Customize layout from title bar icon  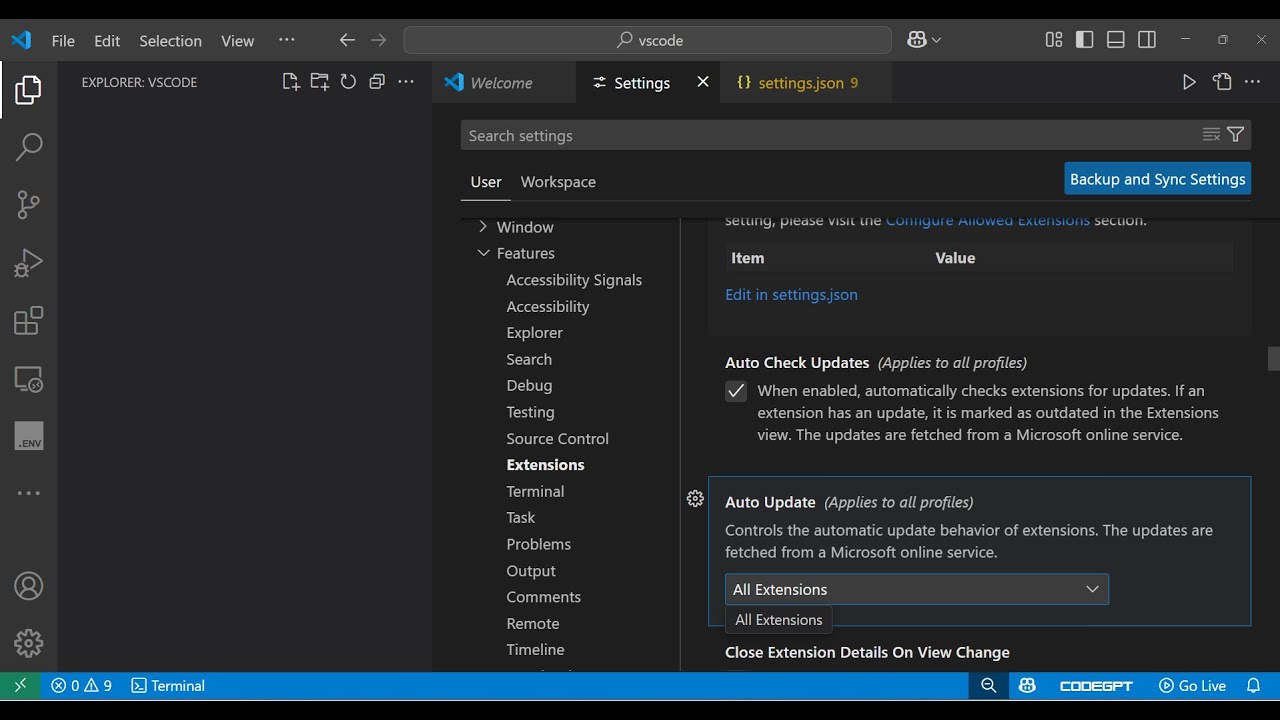point(1054,40)
